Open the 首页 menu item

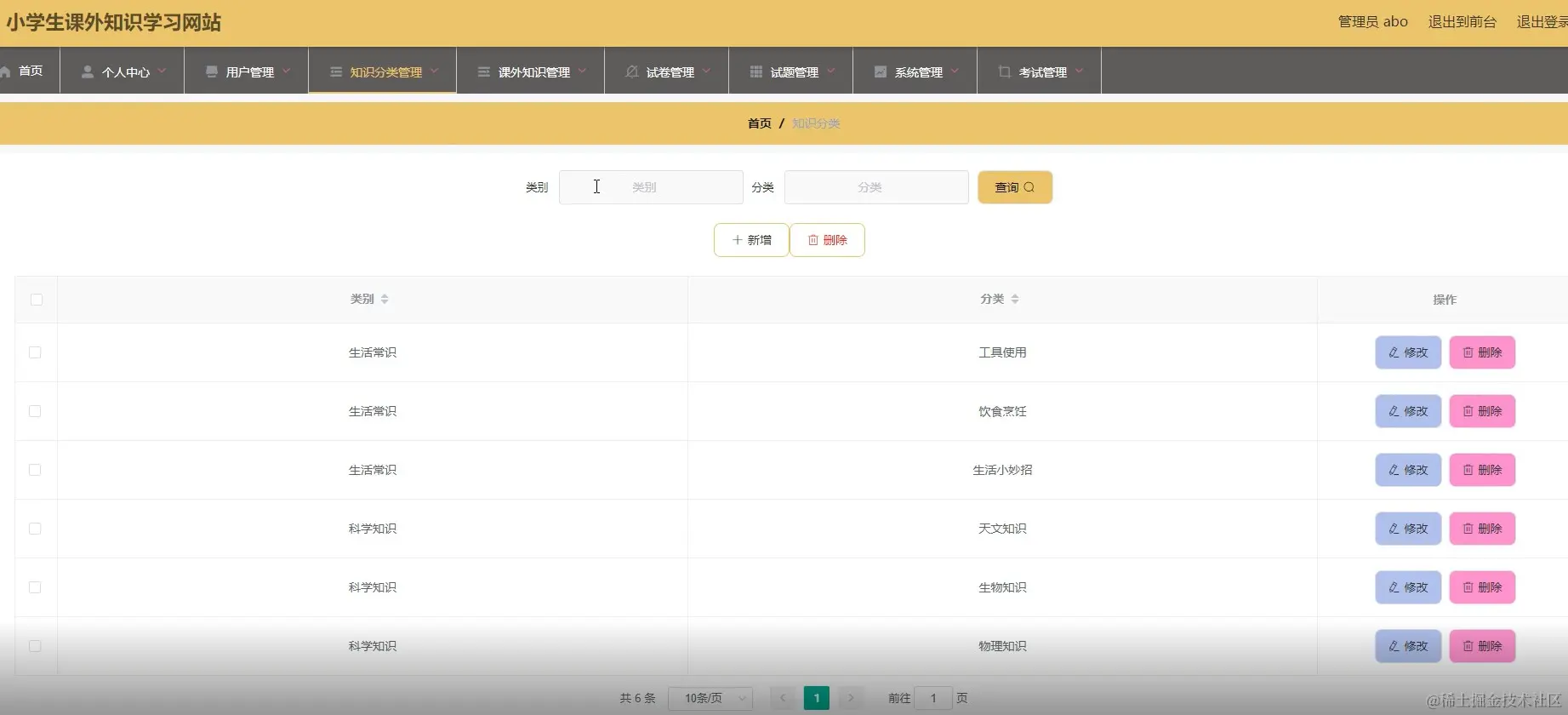pyautogui.click(x=30, y=71)
